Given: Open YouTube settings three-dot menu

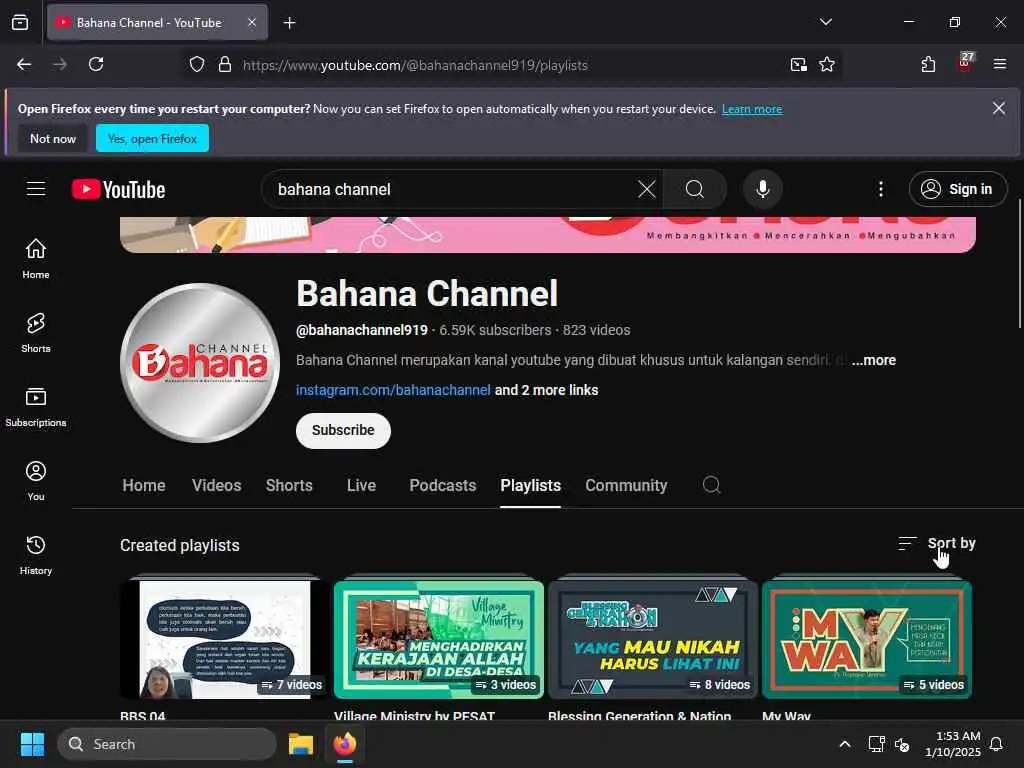Looking at the screenshot, I should tap(881, 189).
